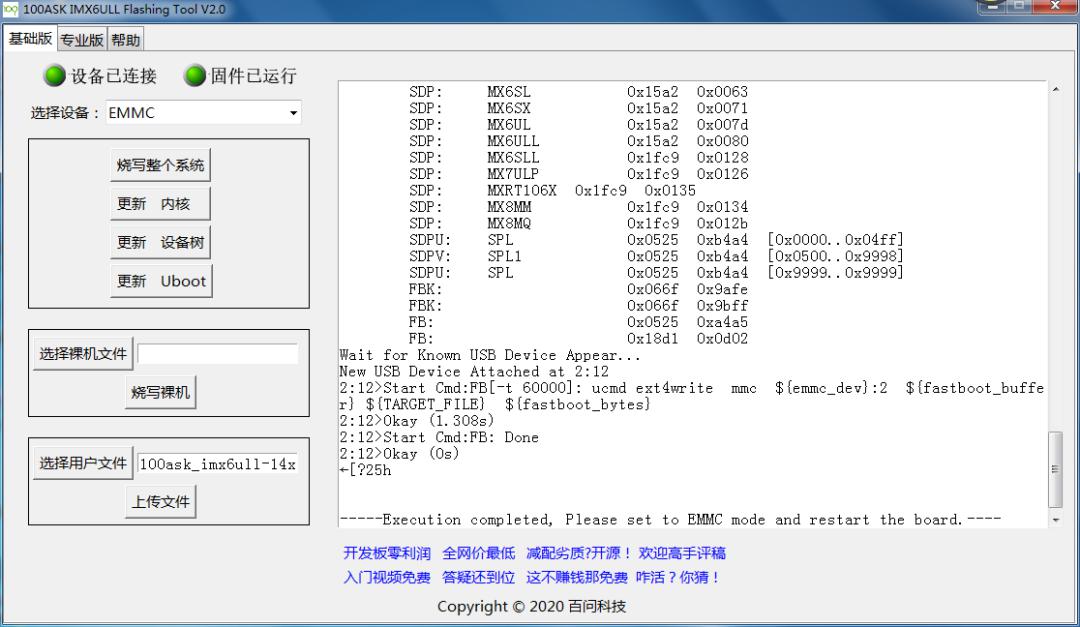Click the 选择用户文件 button
Viewport: 1080px width, 627px height.
(83, 463)
